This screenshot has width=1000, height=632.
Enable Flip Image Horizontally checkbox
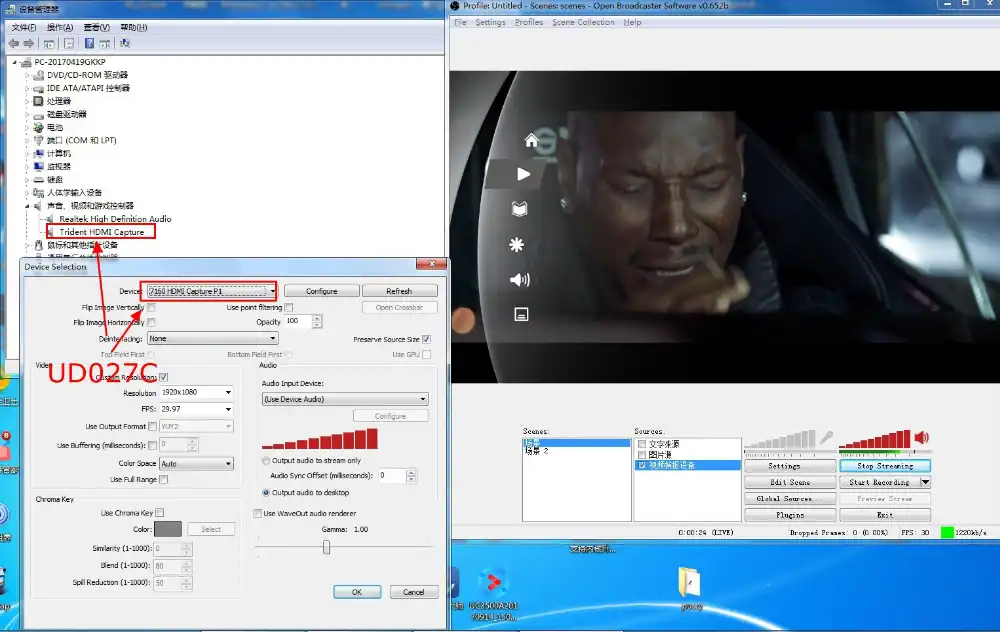pyautogui.click(x=151, y=323)
